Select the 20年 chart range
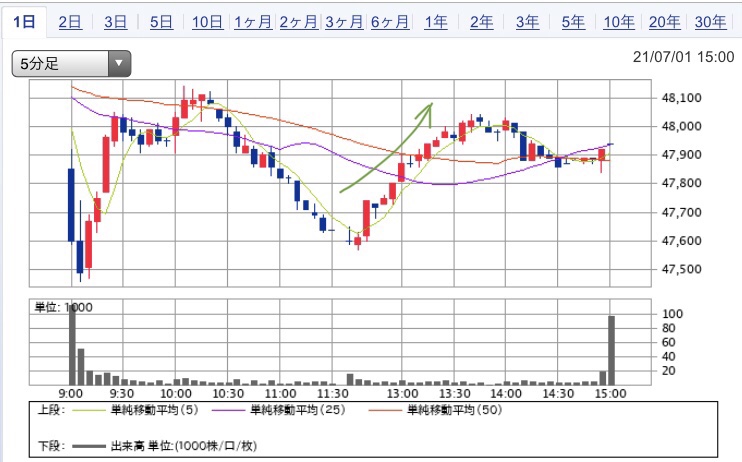Screen dimensions: 742x462 click(x=664, y=22)
